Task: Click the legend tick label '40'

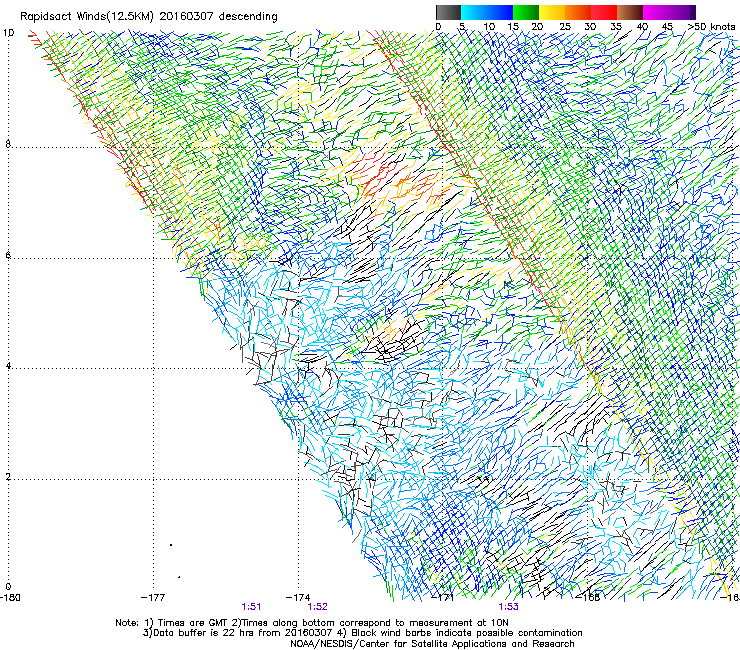Action: tap(642, 27)
